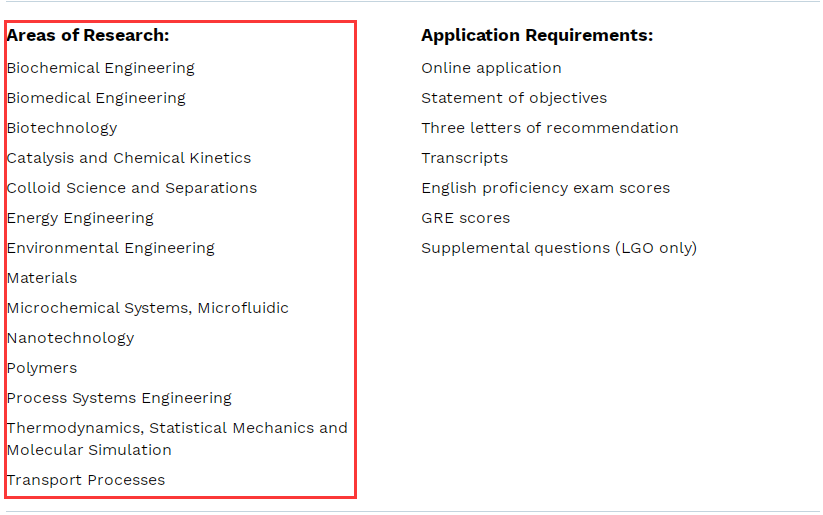Image resolution: width=823 pixels, height=515 pixels.
Task: Click English proficiency exam scores
Action: point(545,188)
